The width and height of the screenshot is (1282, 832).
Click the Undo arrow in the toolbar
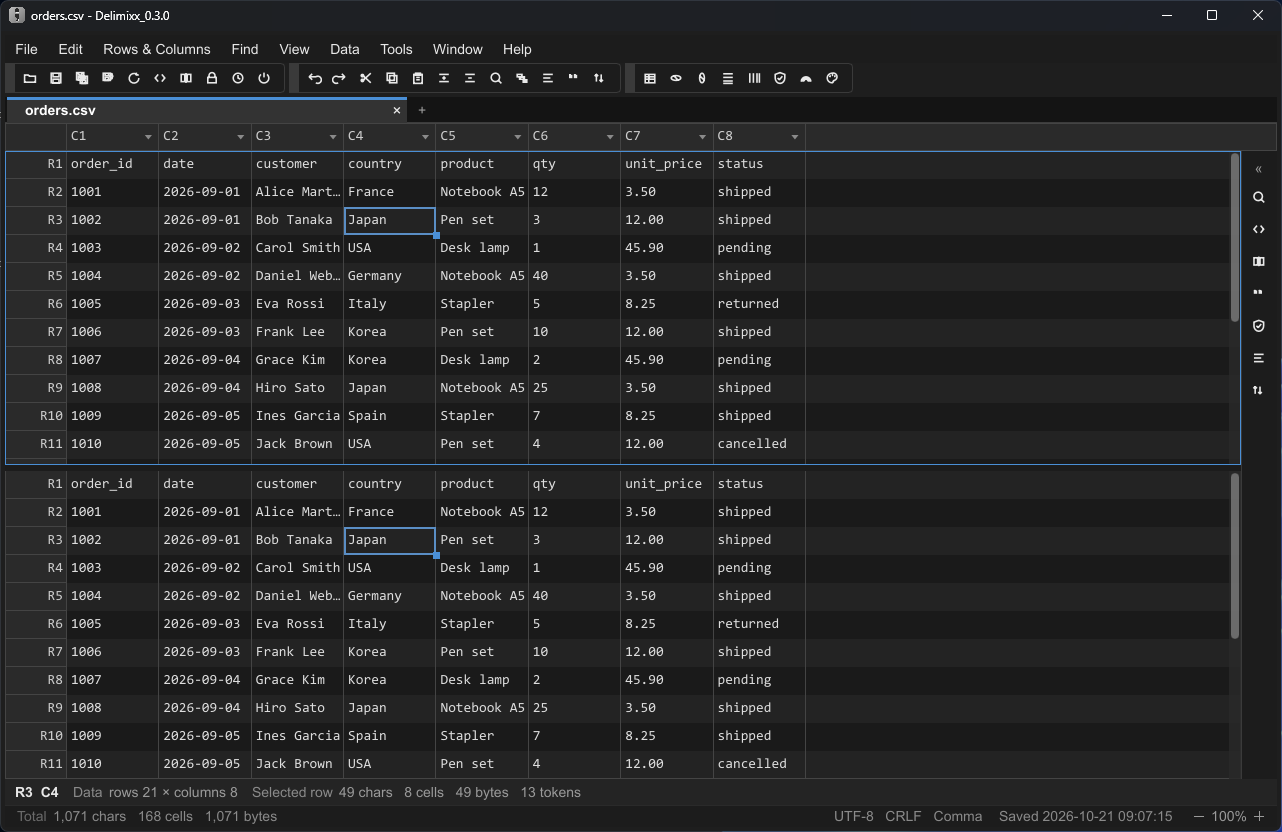[x=314, y=78]
